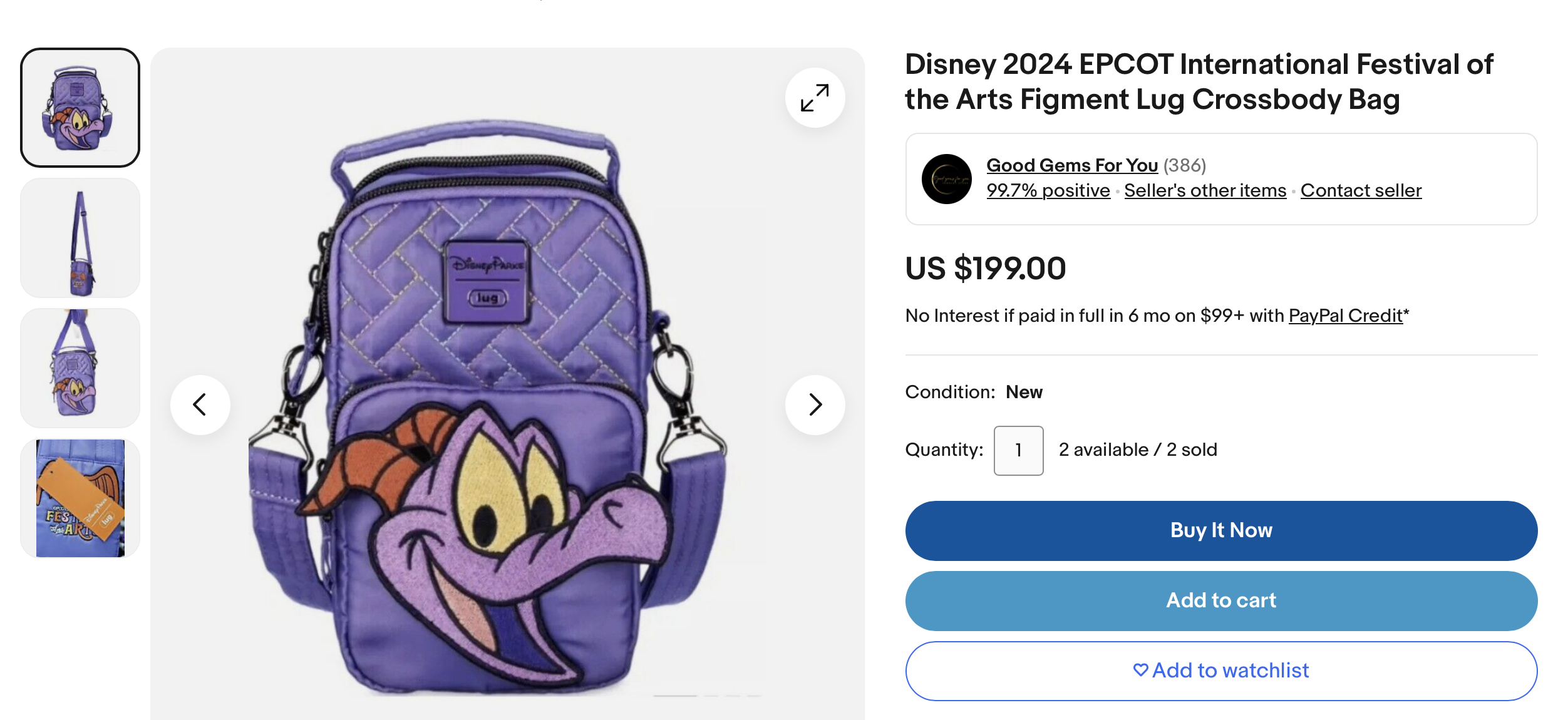The width and height of the screenshot is (1568, 720).
Task: Add the Figment bag to cart
Action: point(1221,600)
